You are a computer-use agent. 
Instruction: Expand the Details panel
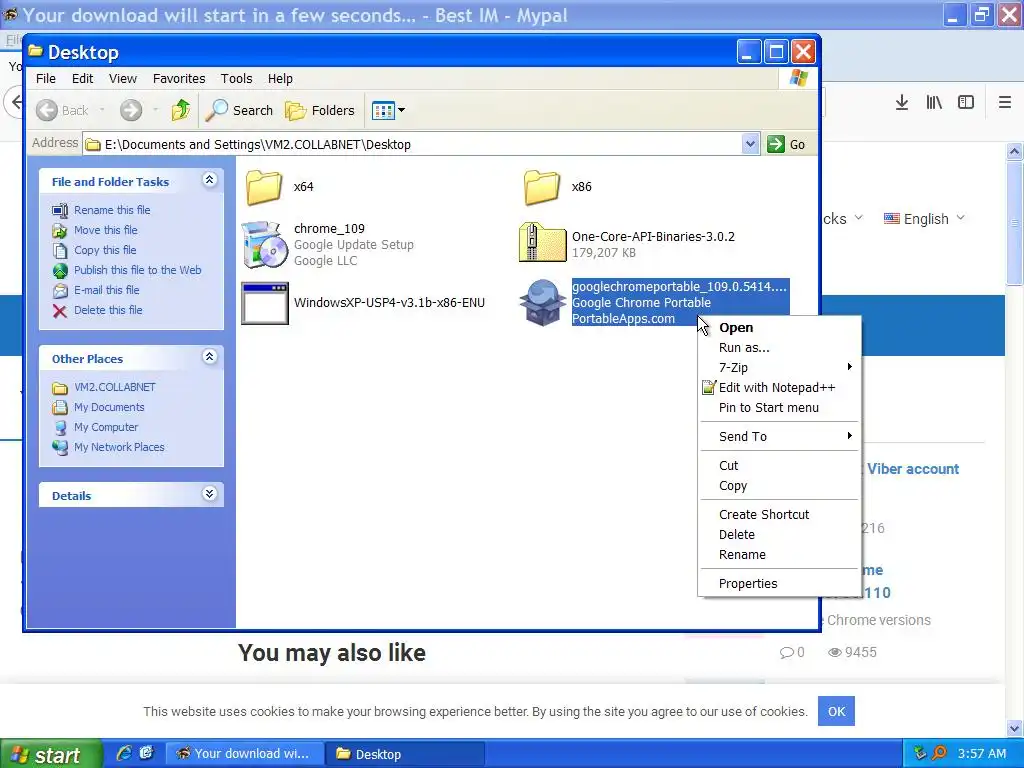tap(209, 494)
